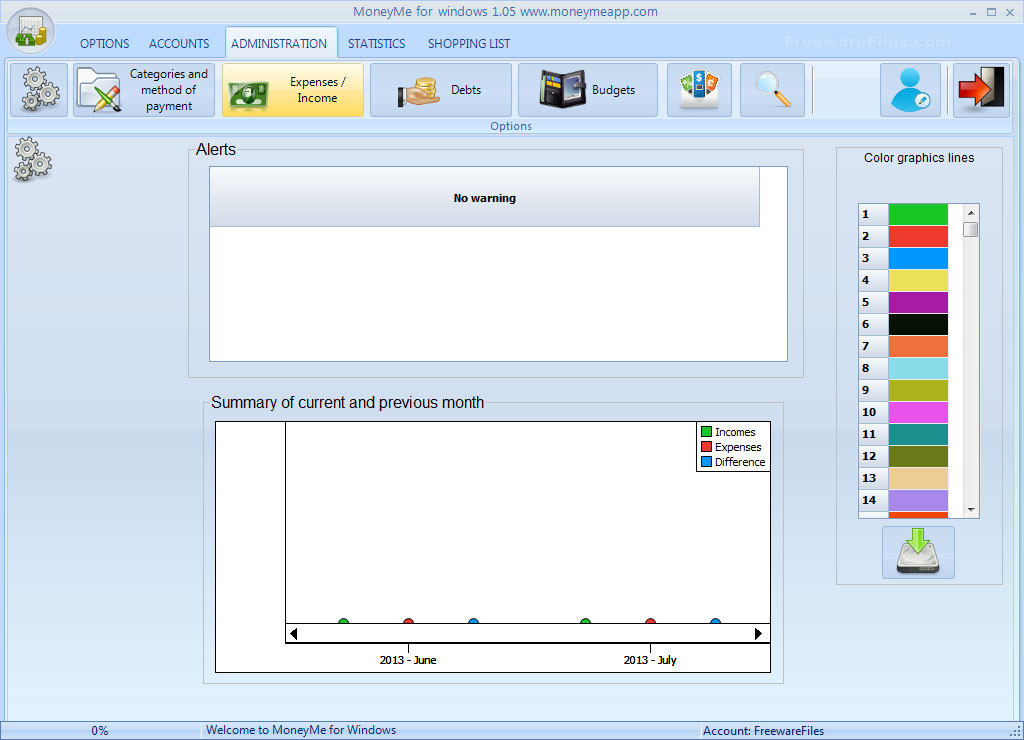This screenshot has height=740, width=1024.
Task: Select the purple swatch in row 5
Action: pos(918,302)
